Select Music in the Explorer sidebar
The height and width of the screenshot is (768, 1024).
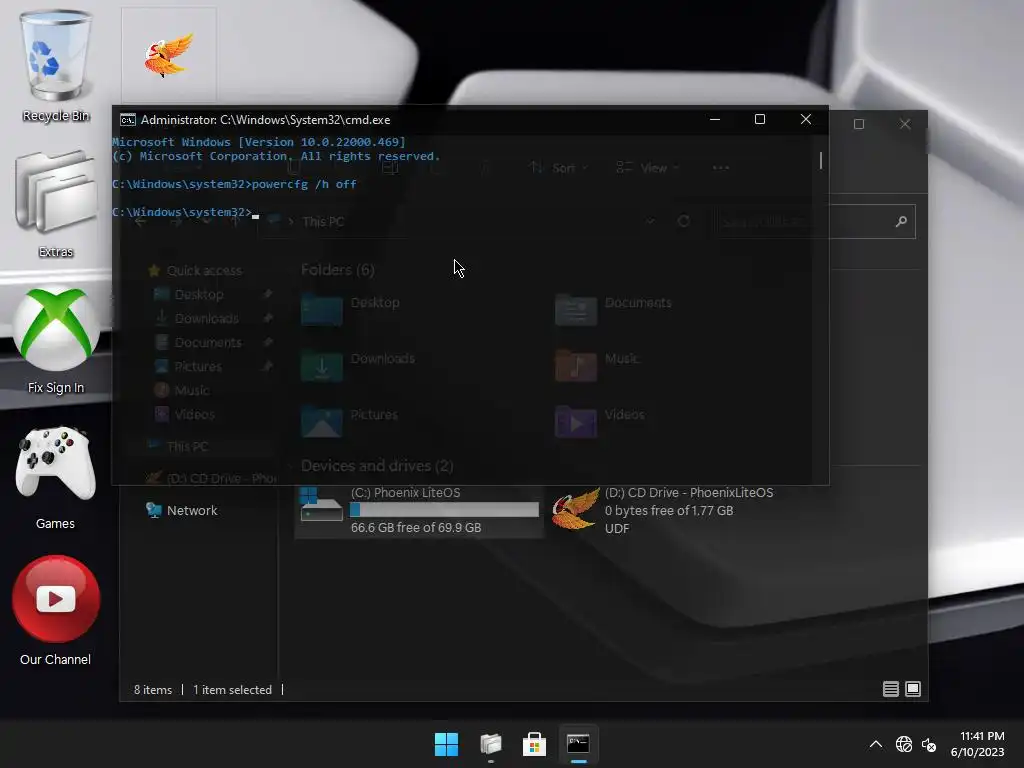pyautogui.click(x=191, y=391)
